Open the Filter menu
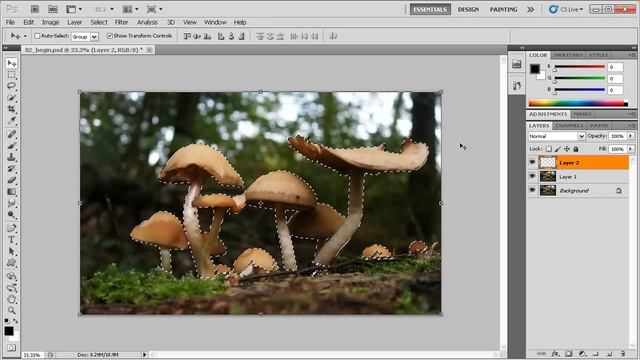This screenshot has height=360, width=640. pyautogui.click(x=121, y=22)
